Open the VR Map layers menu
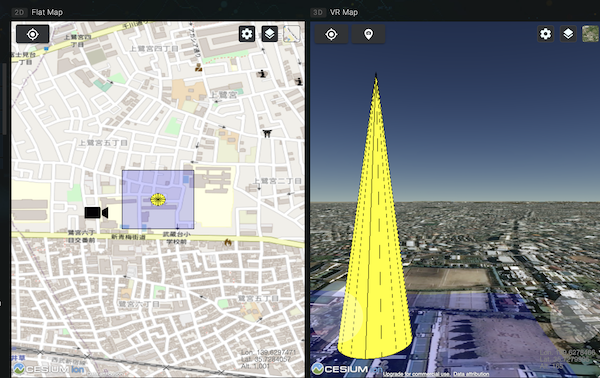The height and width of the screenshot is (378, 600). (568, 34)
